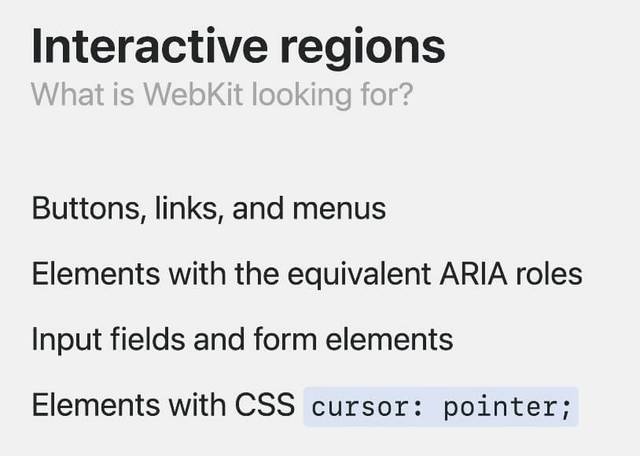640x456 pixels.
Task: Click the highlighted "cursor: pointer;" code snippet
Action: click(441, 407)
